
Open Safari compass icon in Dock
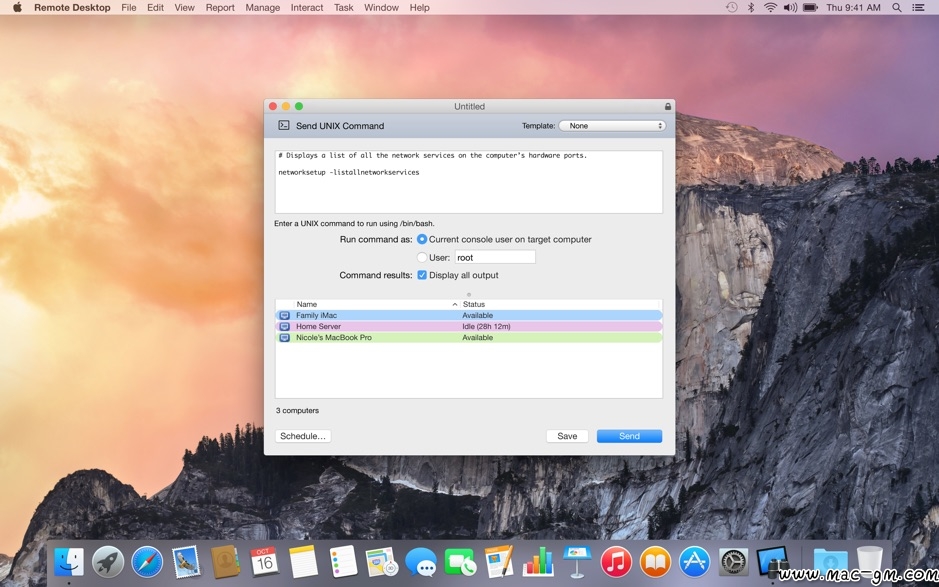(147, 562)
